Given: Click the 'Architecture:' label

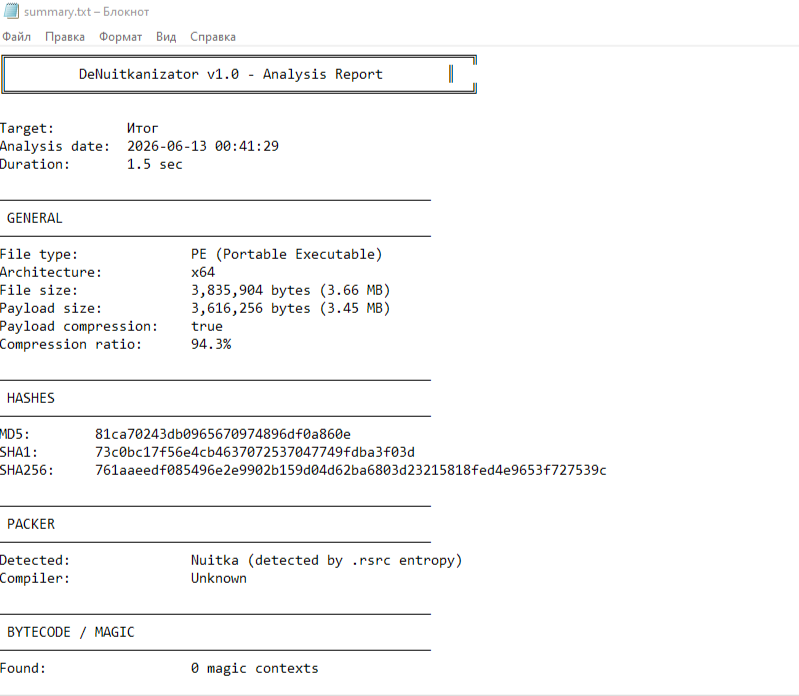Looking at the screenshot, I should tap(50, 273).
